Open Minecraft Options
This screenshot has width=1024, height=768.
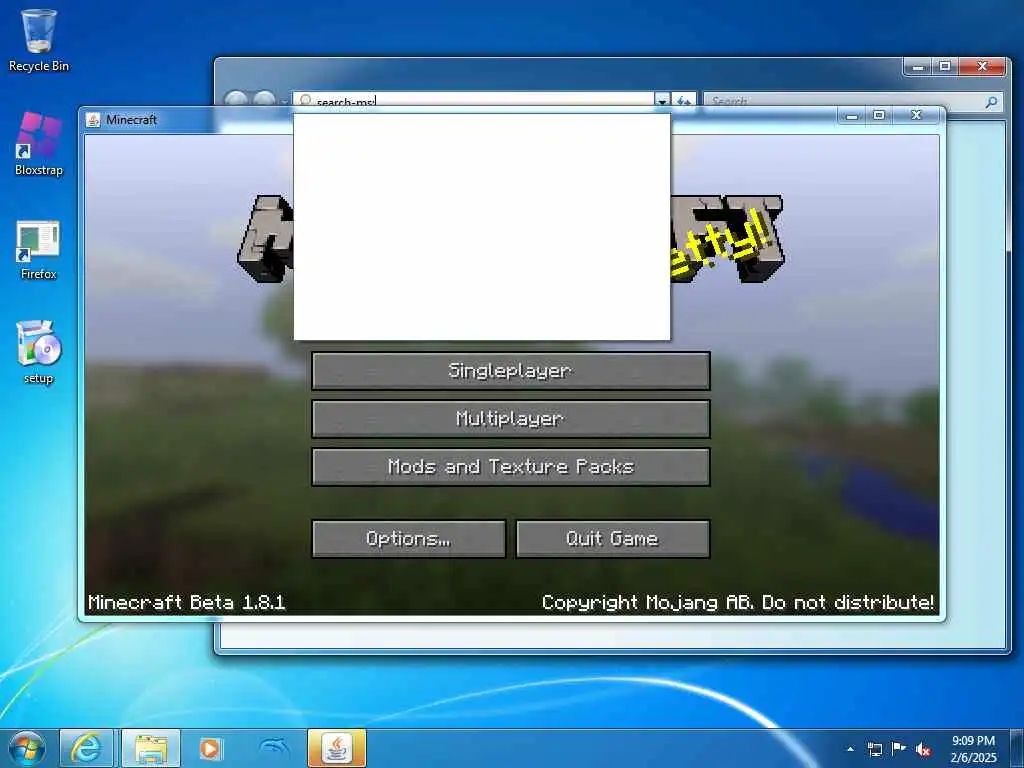pyautogui.click(x=409, y=539)
